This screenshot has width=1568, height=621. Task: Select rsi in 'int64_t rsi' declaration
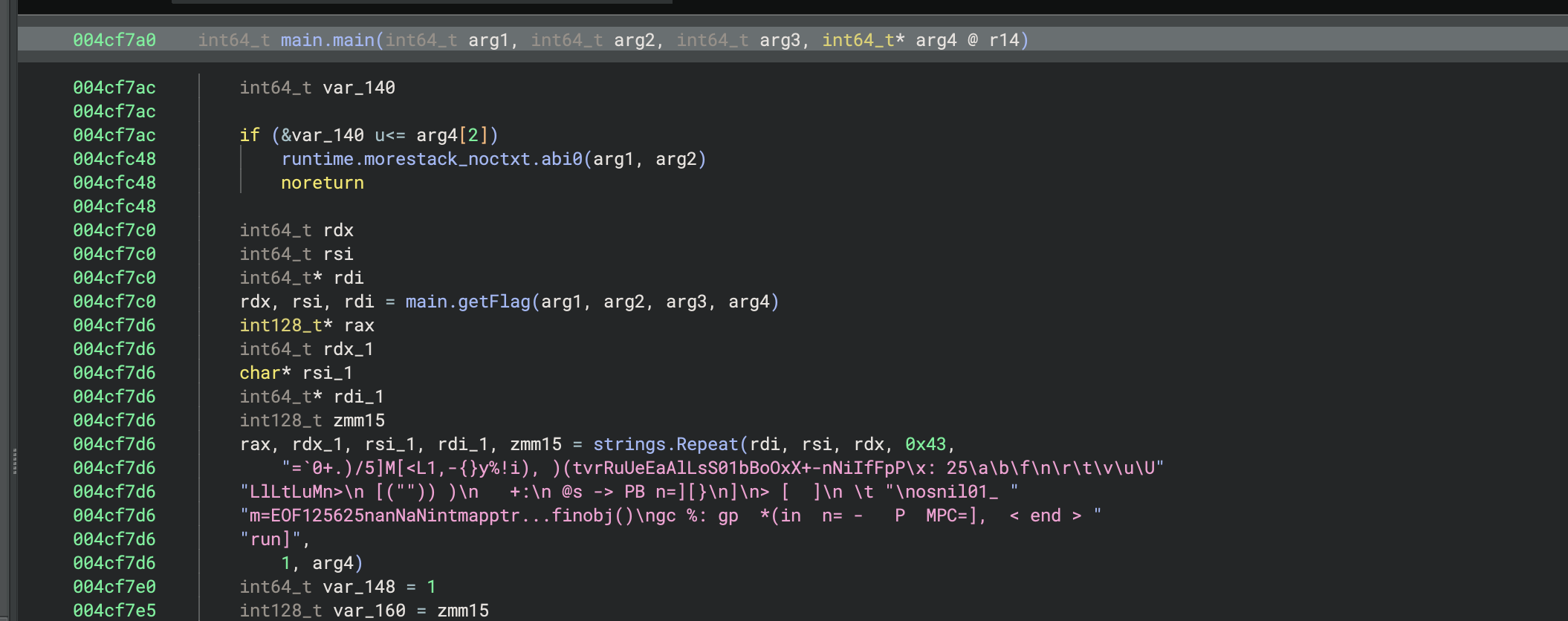[338, 254]
